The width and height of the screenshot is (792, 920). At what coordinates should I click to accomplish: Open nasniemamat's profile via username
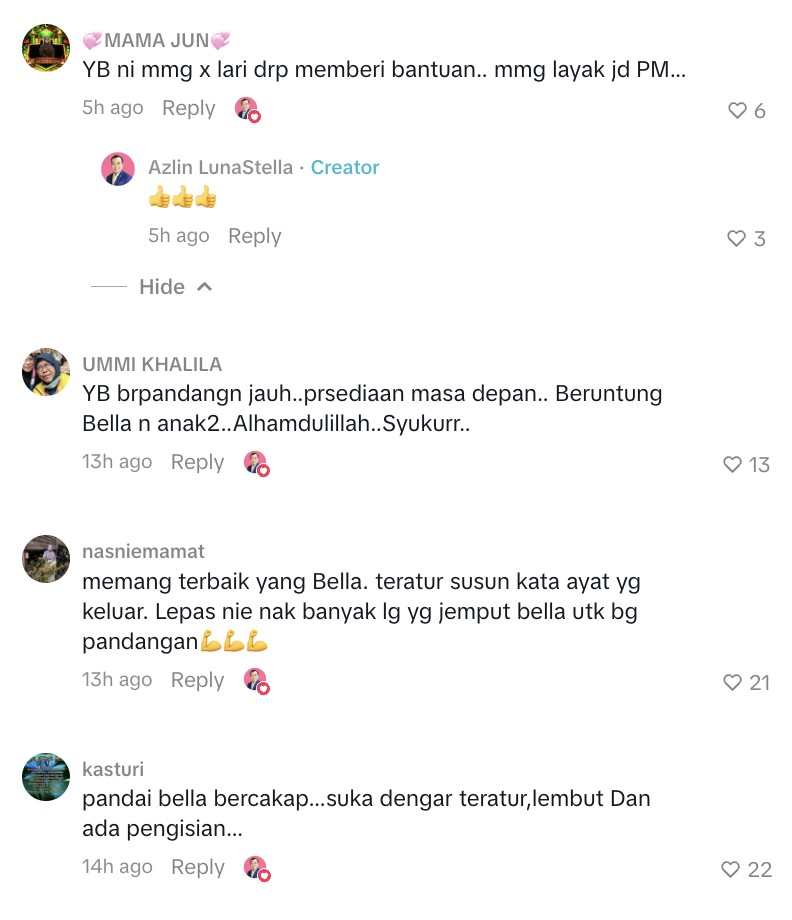click(x=143, y=551)
